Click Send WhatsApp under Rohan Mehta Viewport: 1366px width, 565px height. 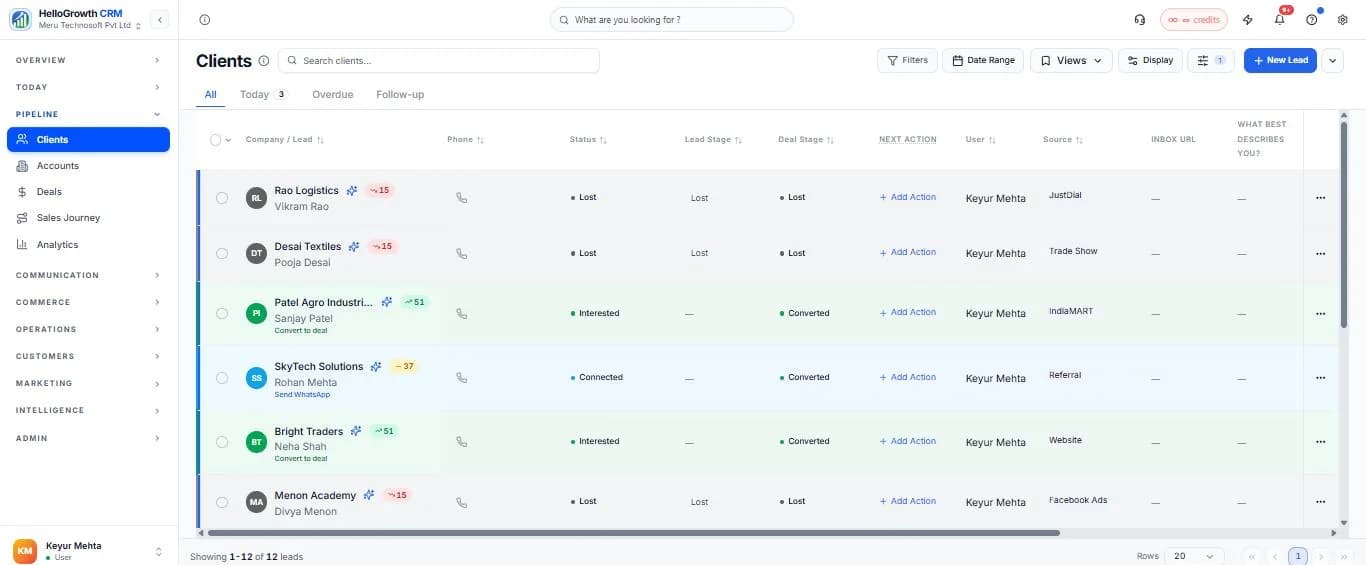pyautogui.click(x=302, y=394)
